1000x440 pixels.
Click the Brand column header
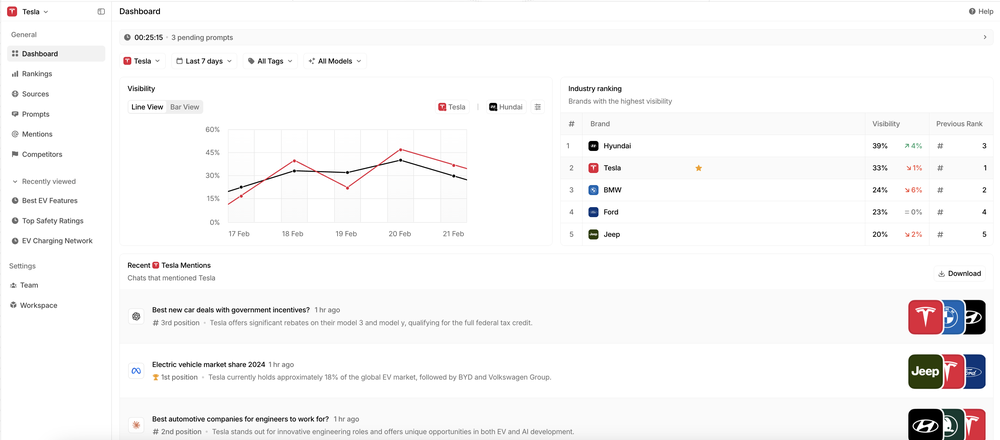(x=599, y=124)
